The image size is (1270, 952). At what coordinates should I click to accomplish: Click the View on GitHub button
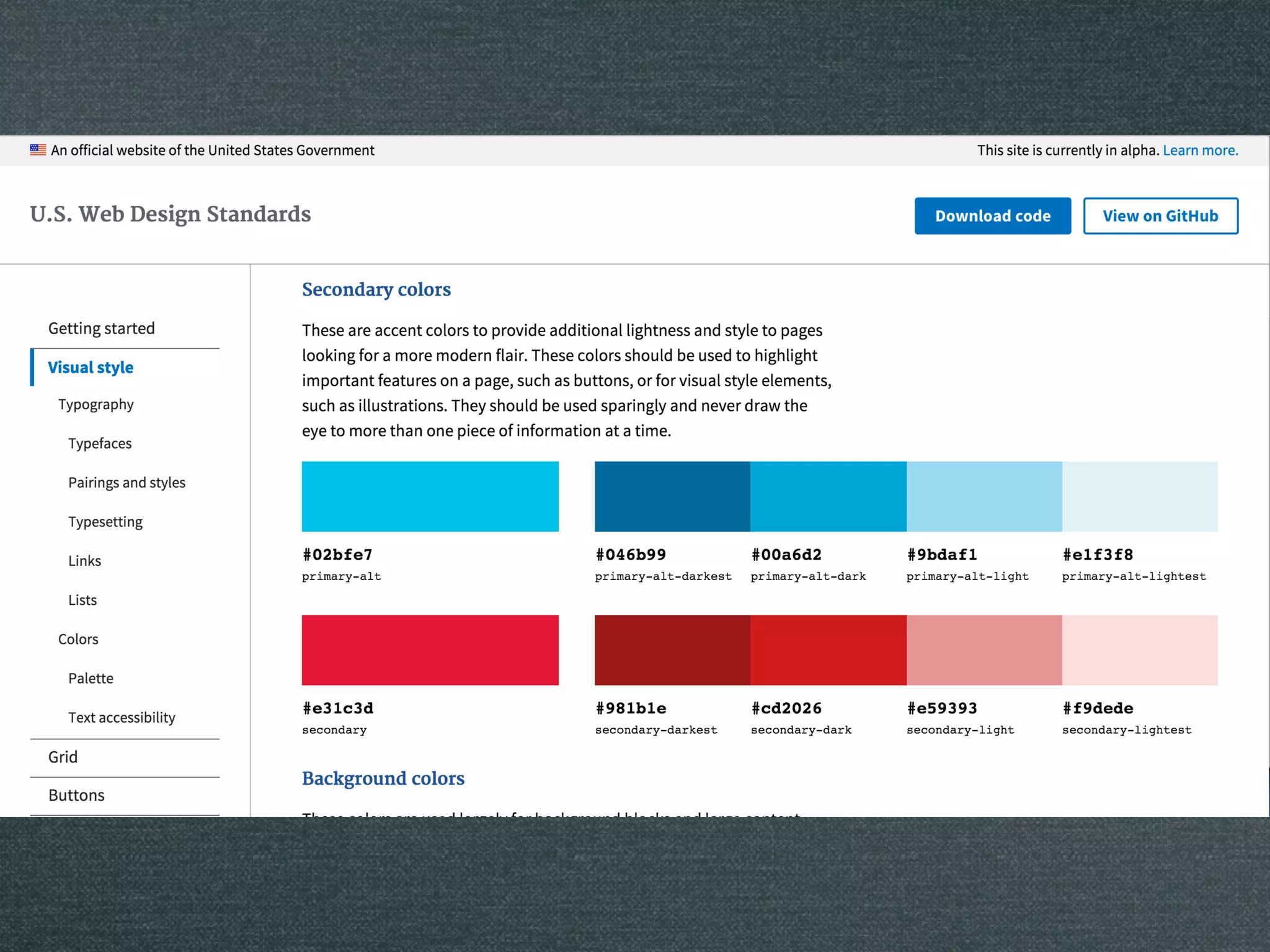pyautogui.click(x=1160, y=216)
